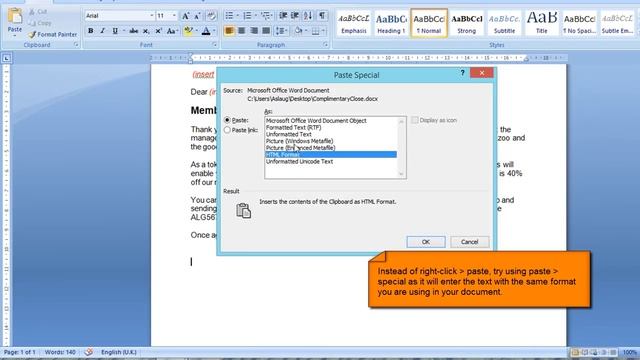Open the Arial font name dropdown
Image resolution: width=640 pixels, height=360 pixels.
pos(152,16)
